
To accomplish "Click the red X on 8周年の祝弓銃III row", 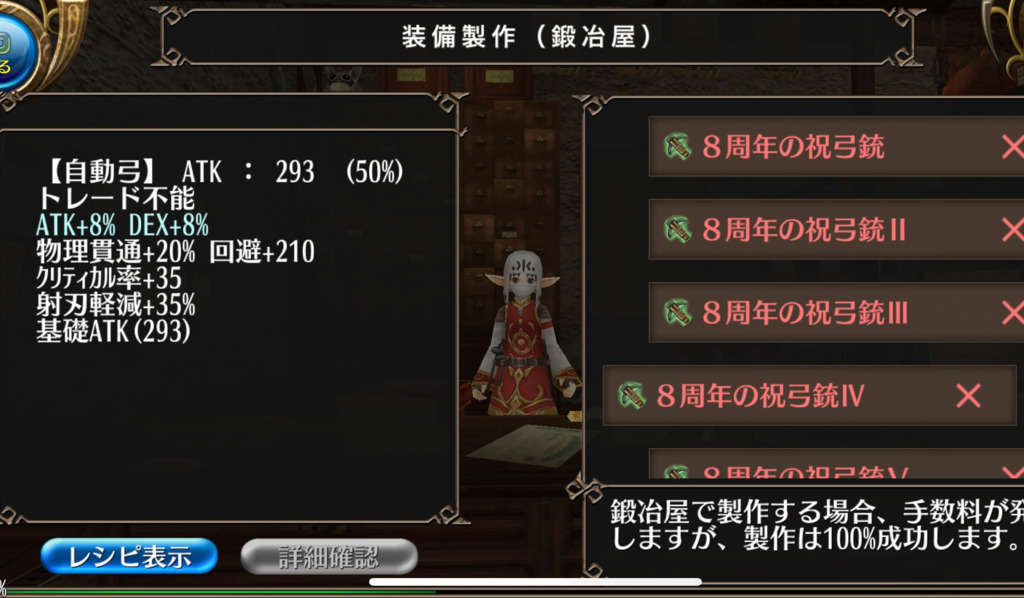I will coord(1013,313).
